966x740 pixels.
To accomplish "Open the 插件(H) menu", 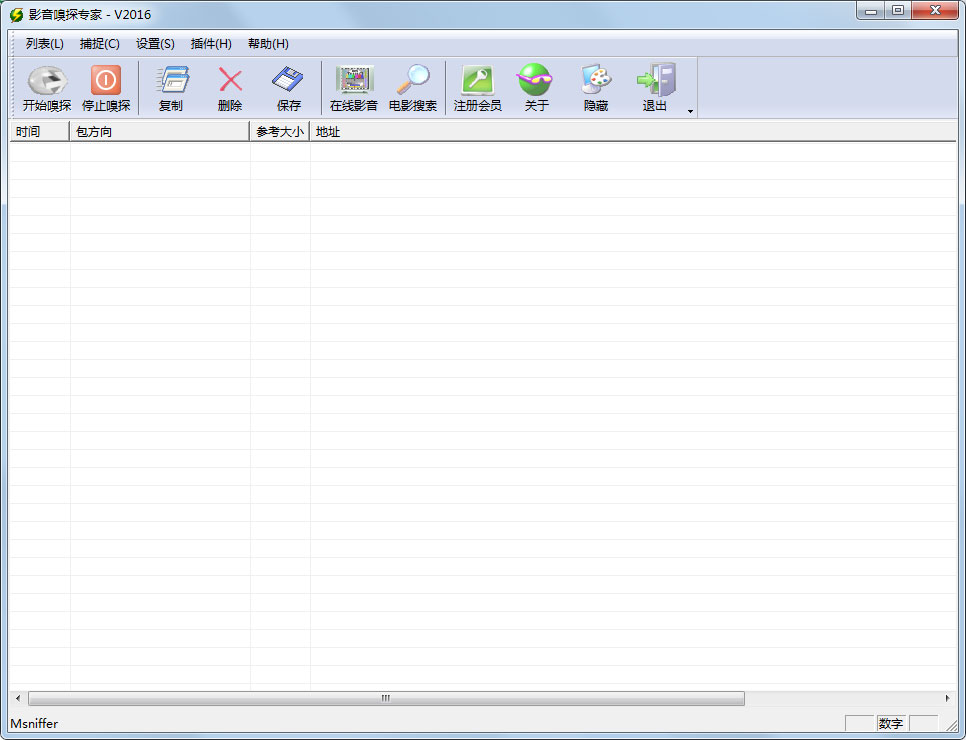I will coord(211,44).
